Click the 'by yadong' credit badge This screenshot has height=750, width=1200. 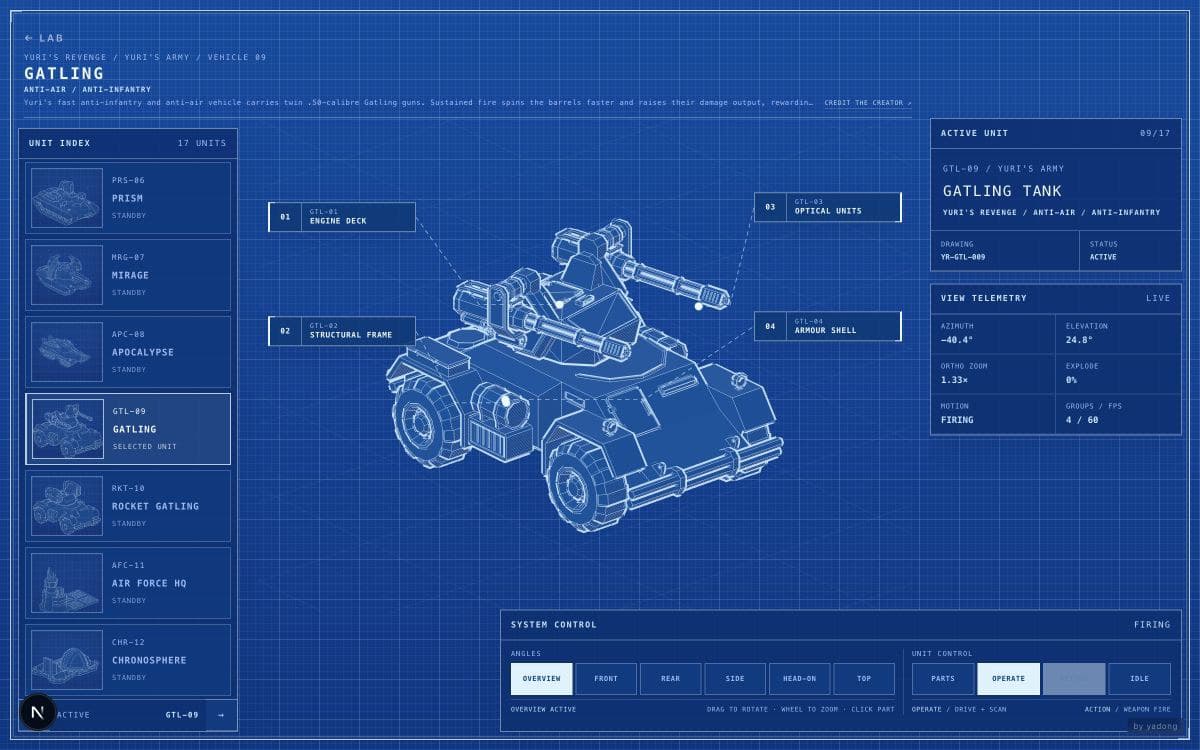(x=1155, y=726)
